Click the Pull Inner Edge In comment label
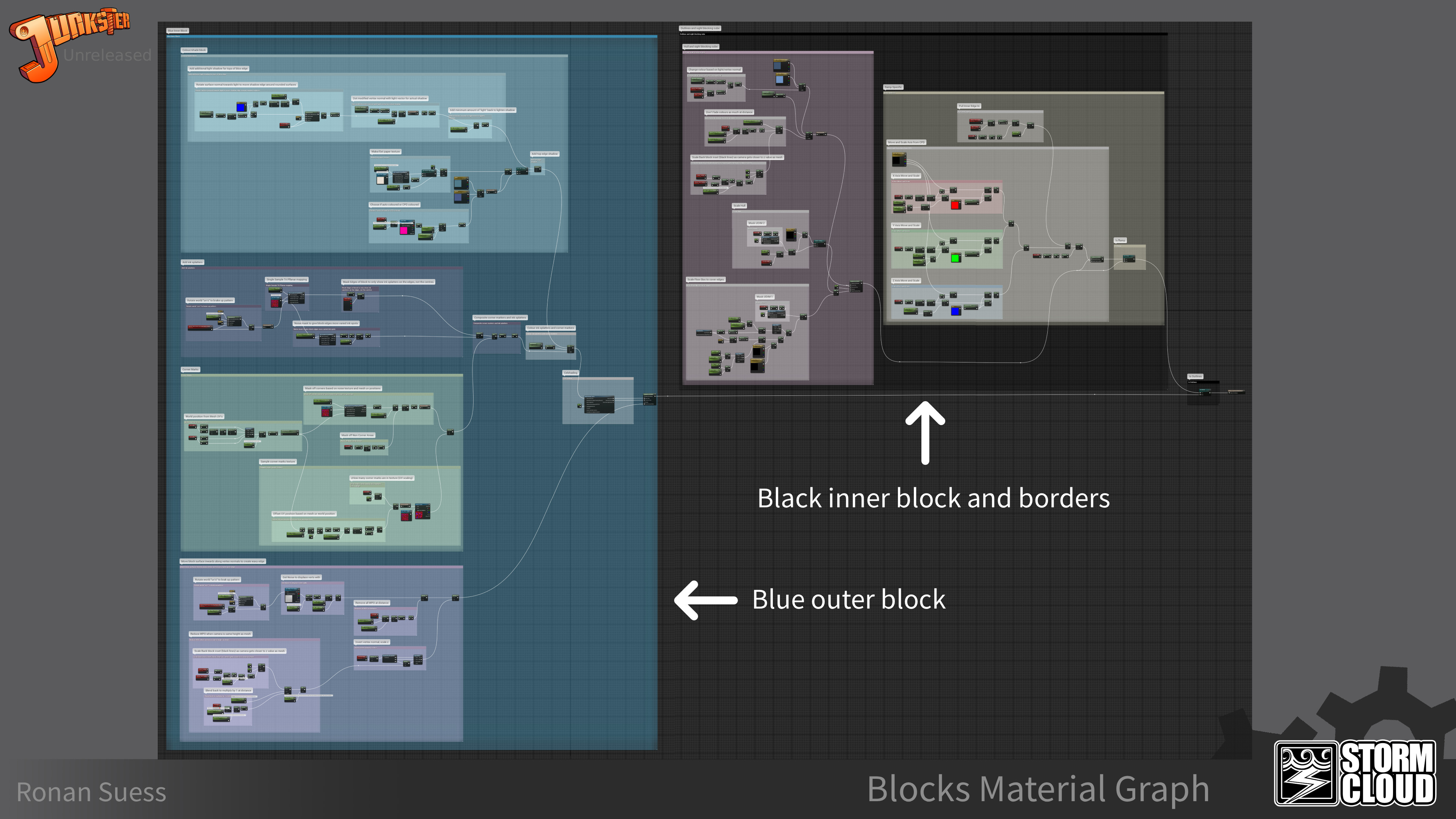Image resolution: width=1456 pixels, height=819 pixels. coord(969,106)
